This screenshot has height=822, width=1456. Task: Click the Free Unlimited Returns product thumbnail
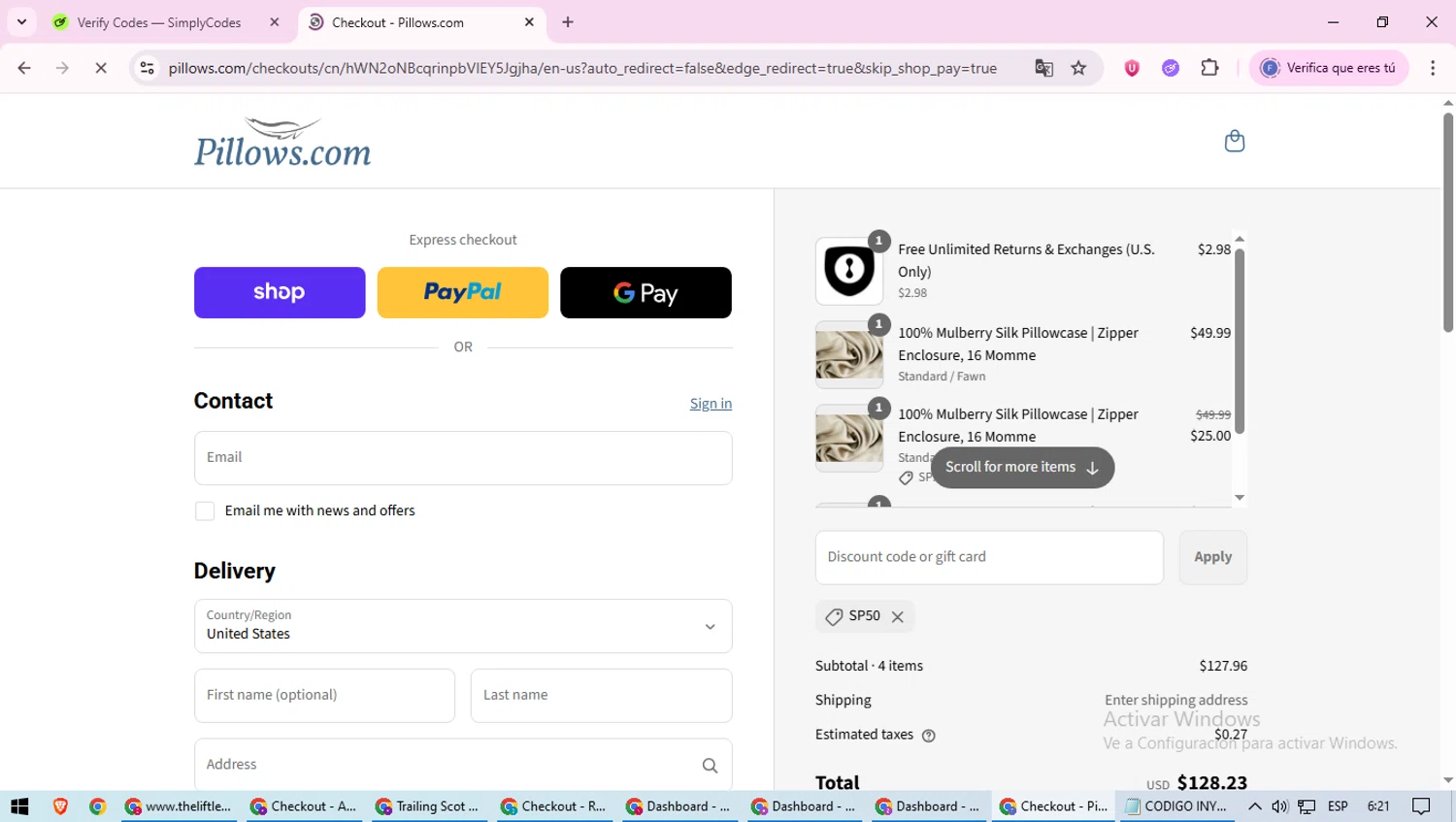click(x=849, y=271)
